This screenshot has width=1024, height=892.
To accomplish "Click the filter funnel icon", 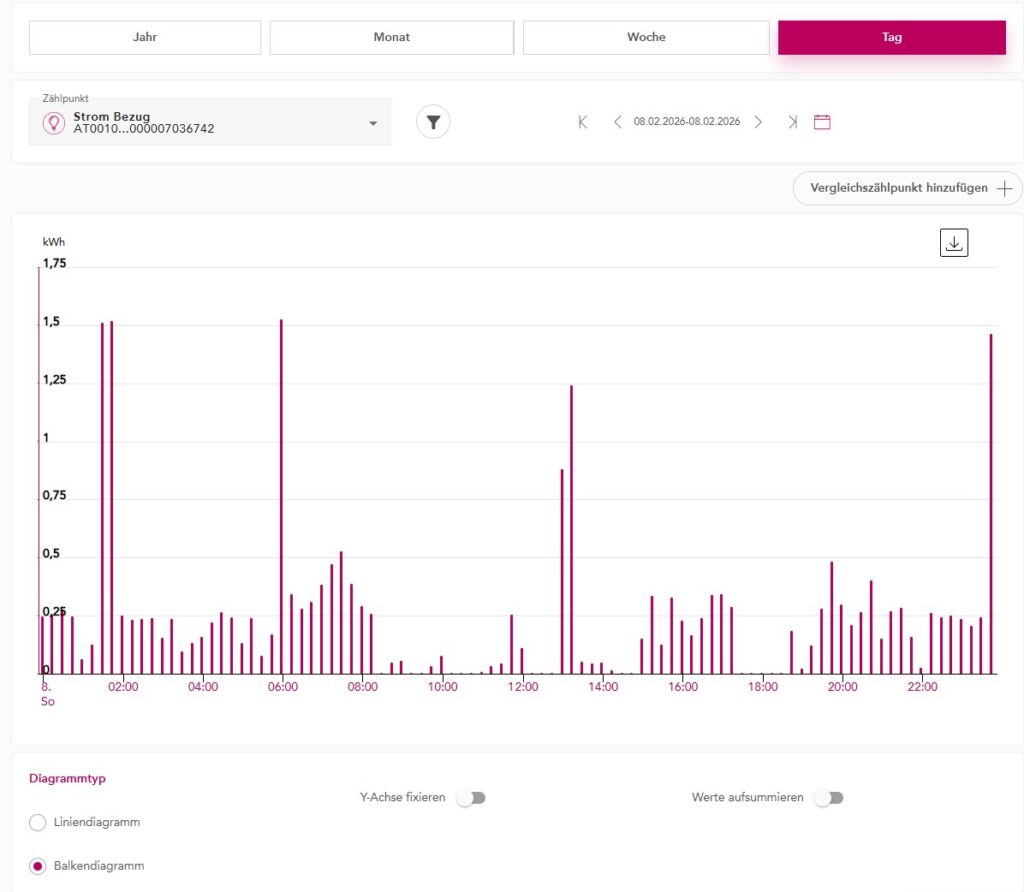I will [433, 122].
